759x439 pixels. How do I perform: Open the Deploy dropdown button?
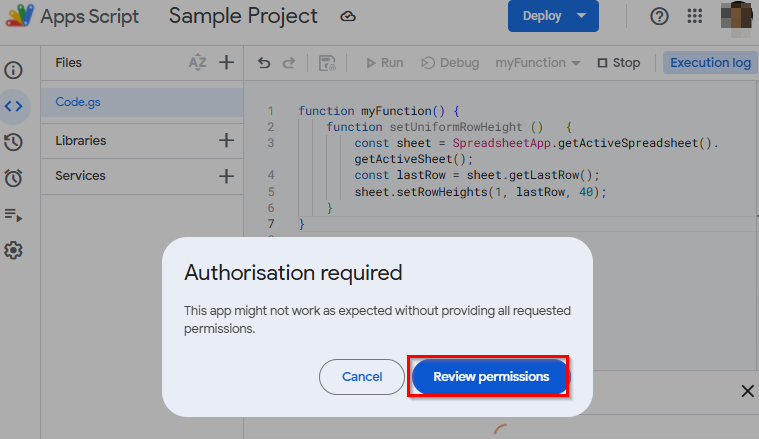(553, 17)
